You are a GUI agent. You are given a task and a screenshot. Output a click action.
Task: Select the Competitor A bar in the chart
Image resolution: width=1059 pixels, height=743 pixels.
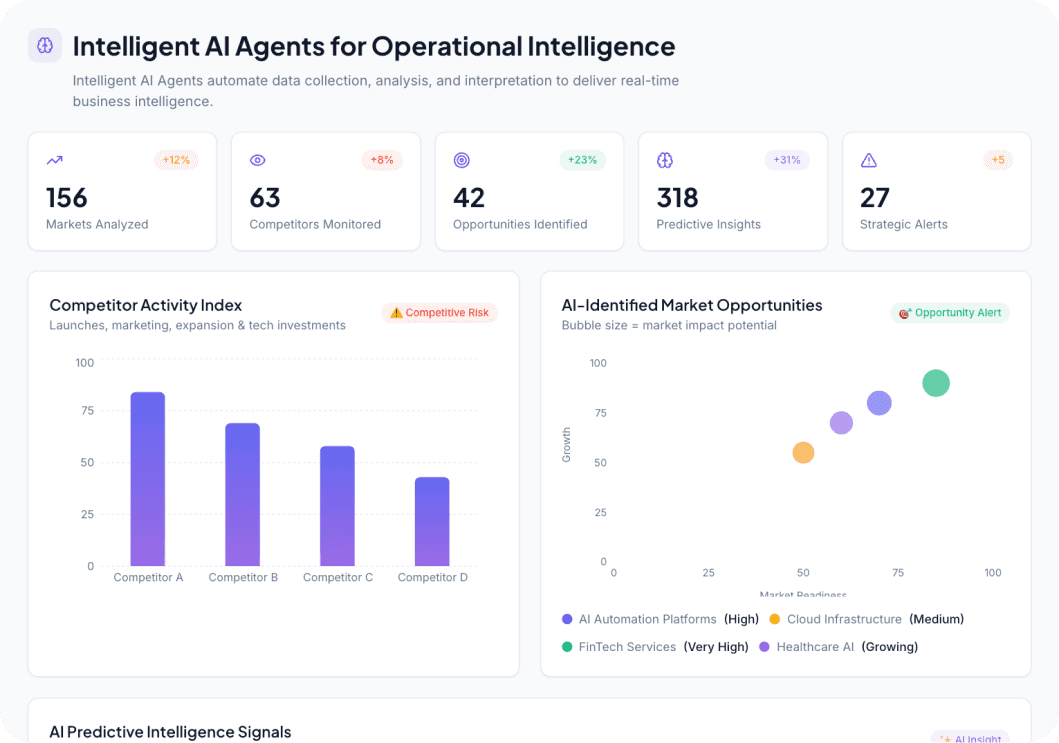pos(147,480)
